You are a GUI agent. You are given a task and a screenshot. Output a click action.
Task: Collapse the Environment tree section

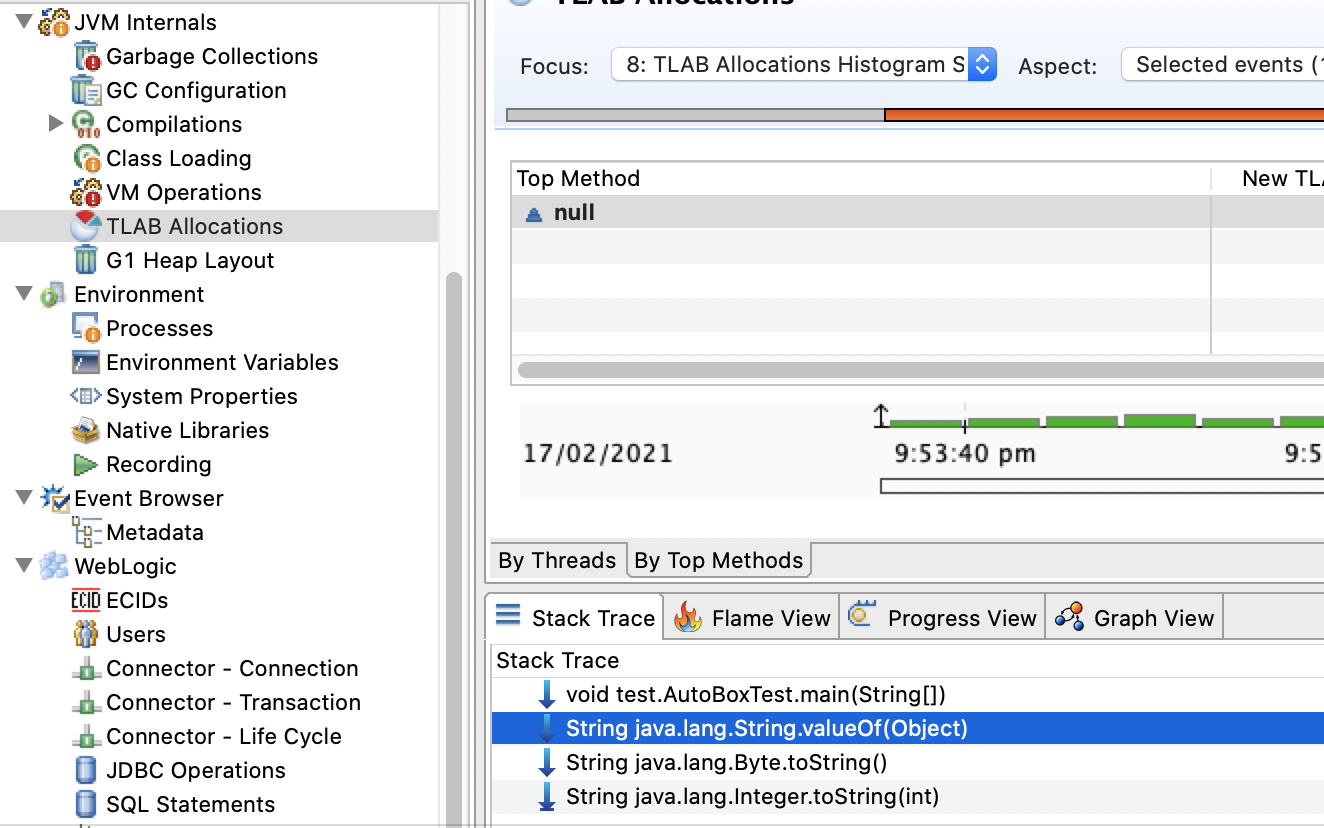(x=24, y=294)
